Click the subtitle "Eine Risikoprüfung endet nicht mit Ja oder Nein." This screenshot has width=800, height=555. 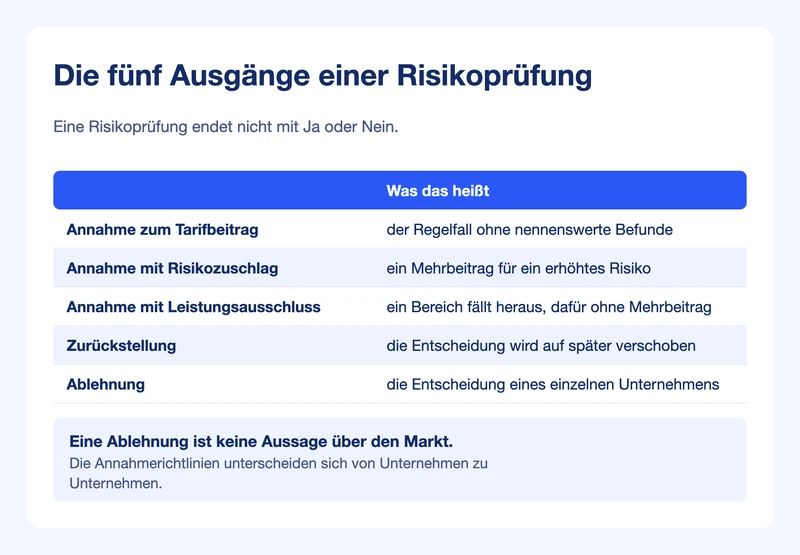click(x=226, y=127)
